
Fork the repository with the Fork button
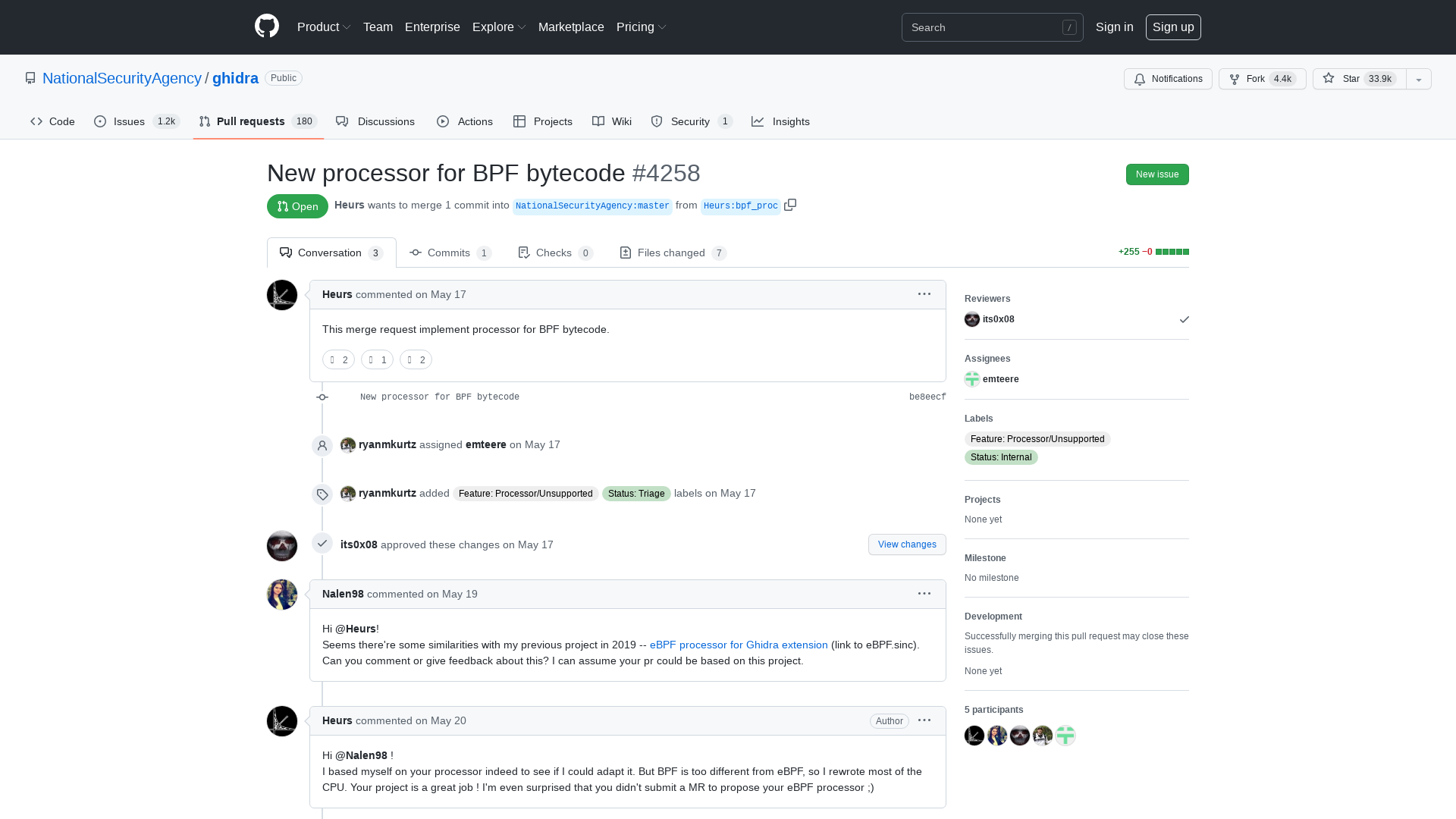click(x=1262, y=79)
